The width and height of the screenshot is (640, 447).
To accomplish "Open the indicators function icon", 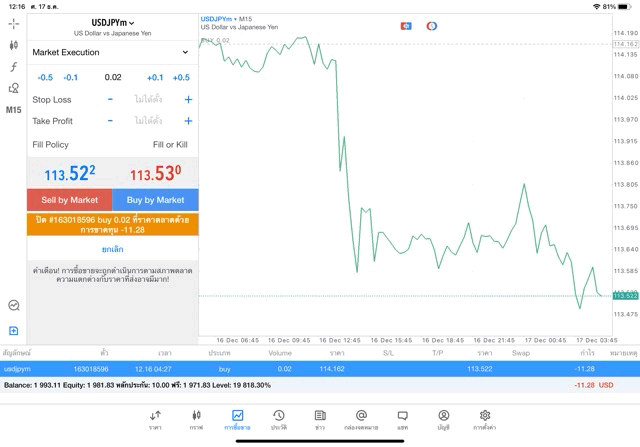I will click(13, 67).
